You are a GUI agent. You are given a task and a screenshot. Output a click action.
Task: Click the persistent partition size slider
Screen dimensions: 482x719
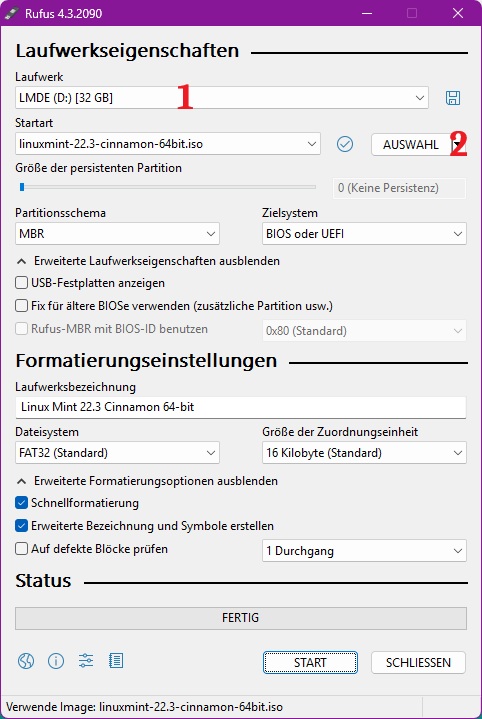(166, 187)
